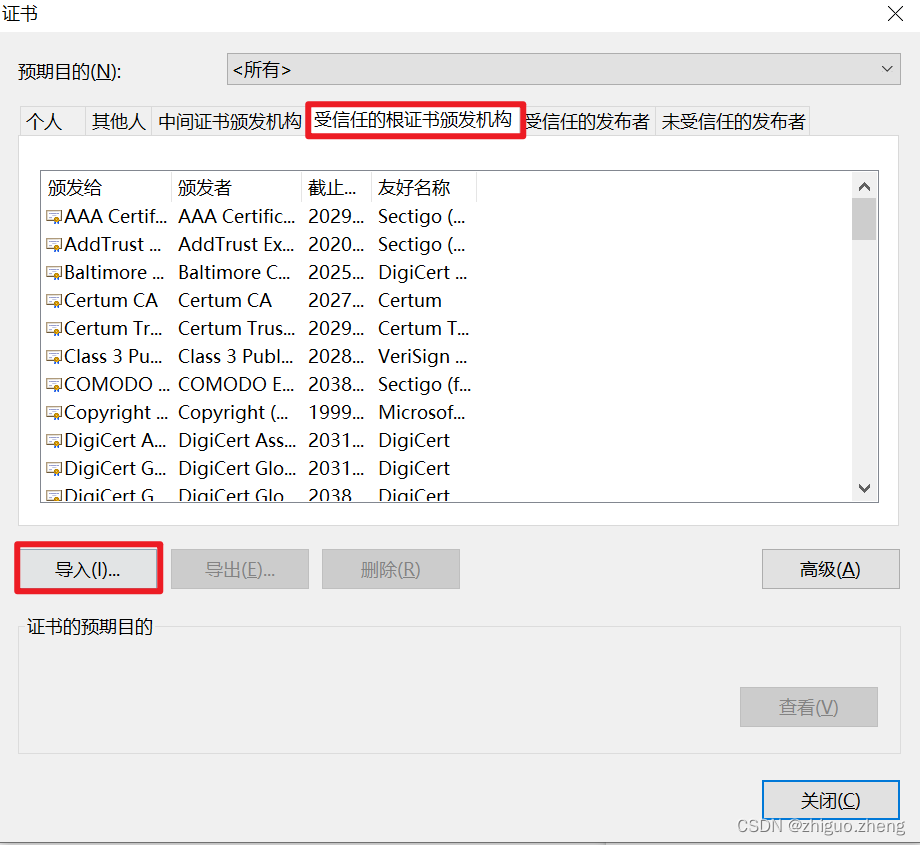
Task: Click the 查看(V) button
Action: tap(809, 707)
